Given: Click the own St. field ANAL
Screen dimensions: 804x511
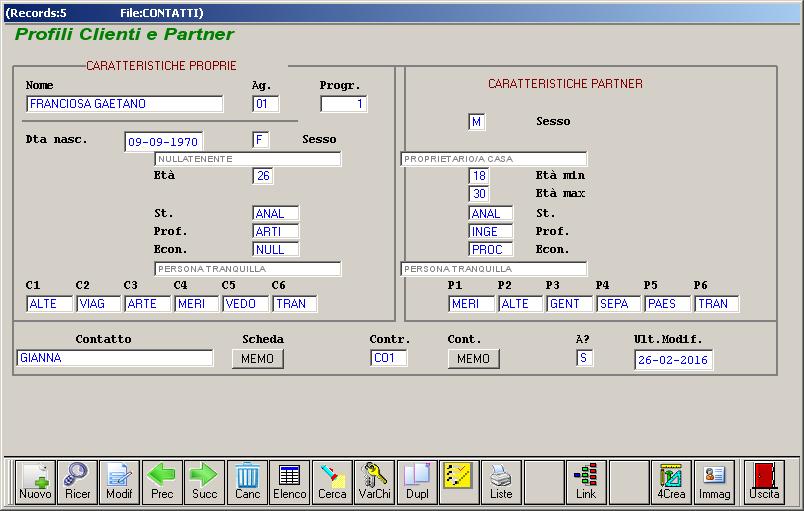Looking at the screenshot, I should pyautogui.click(x=275, y=213).
